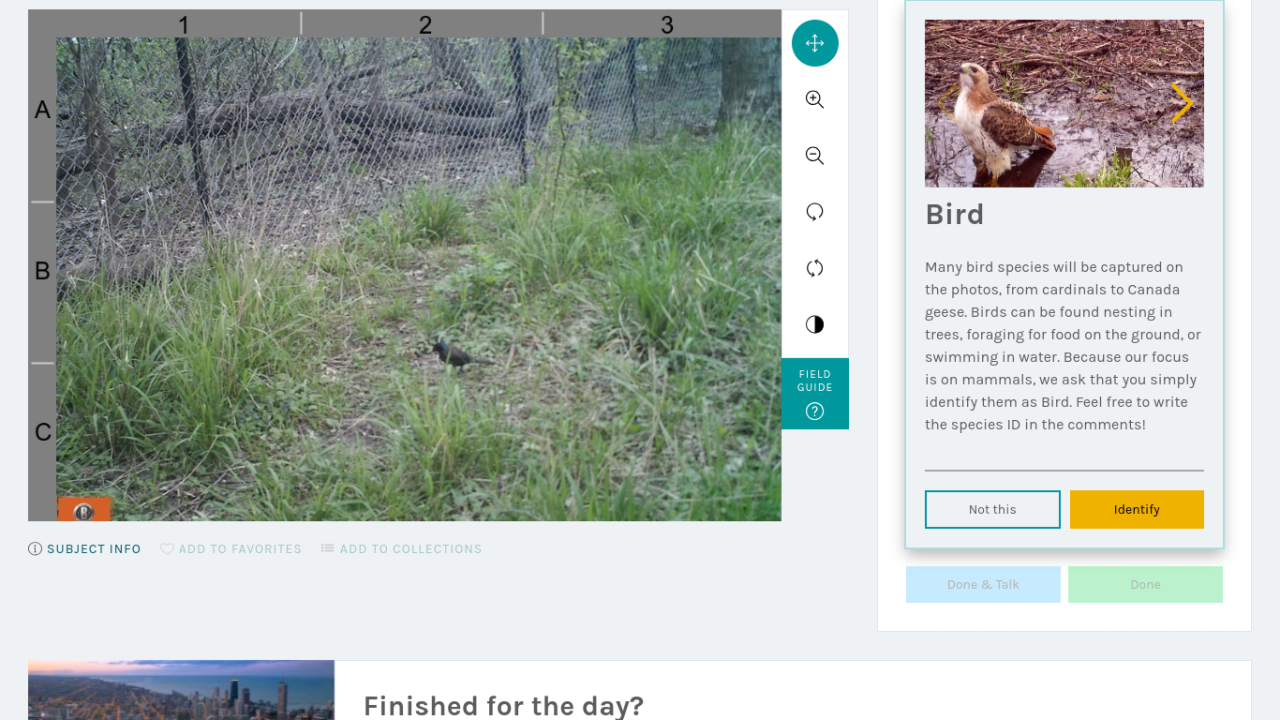Zoom out of the camera image
The width and height of the screenshot is (1280, 720).
(x=815, y=155)
